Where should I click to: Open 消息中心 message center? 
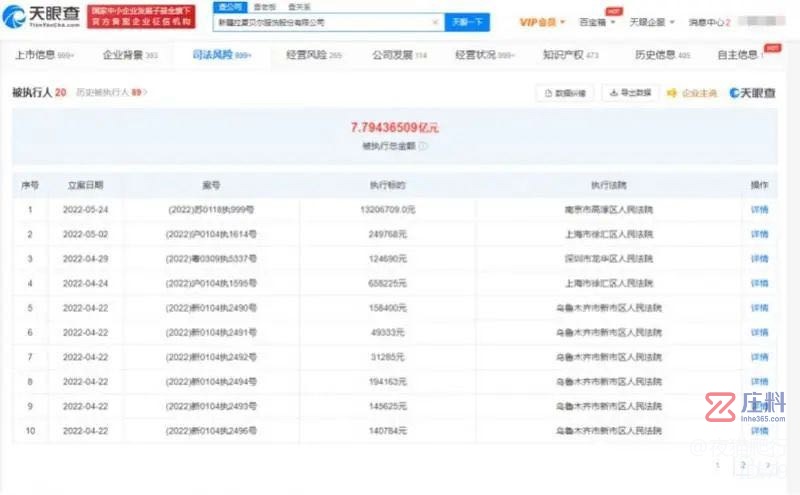click(x=710, y=22)
